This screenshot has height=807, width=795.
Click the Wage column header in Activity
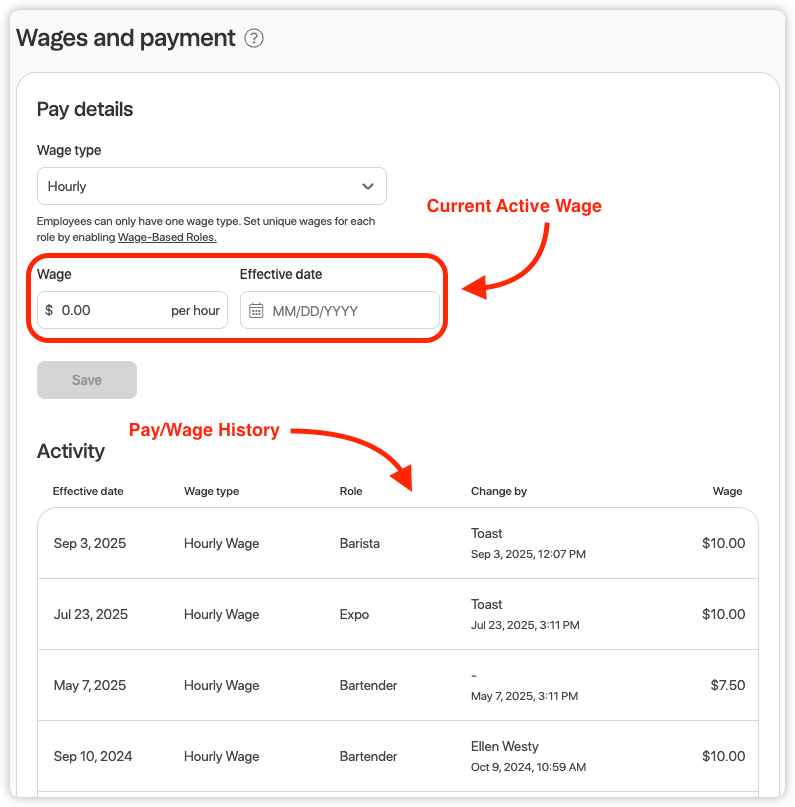pyautogui.click(x=727, y=491)
